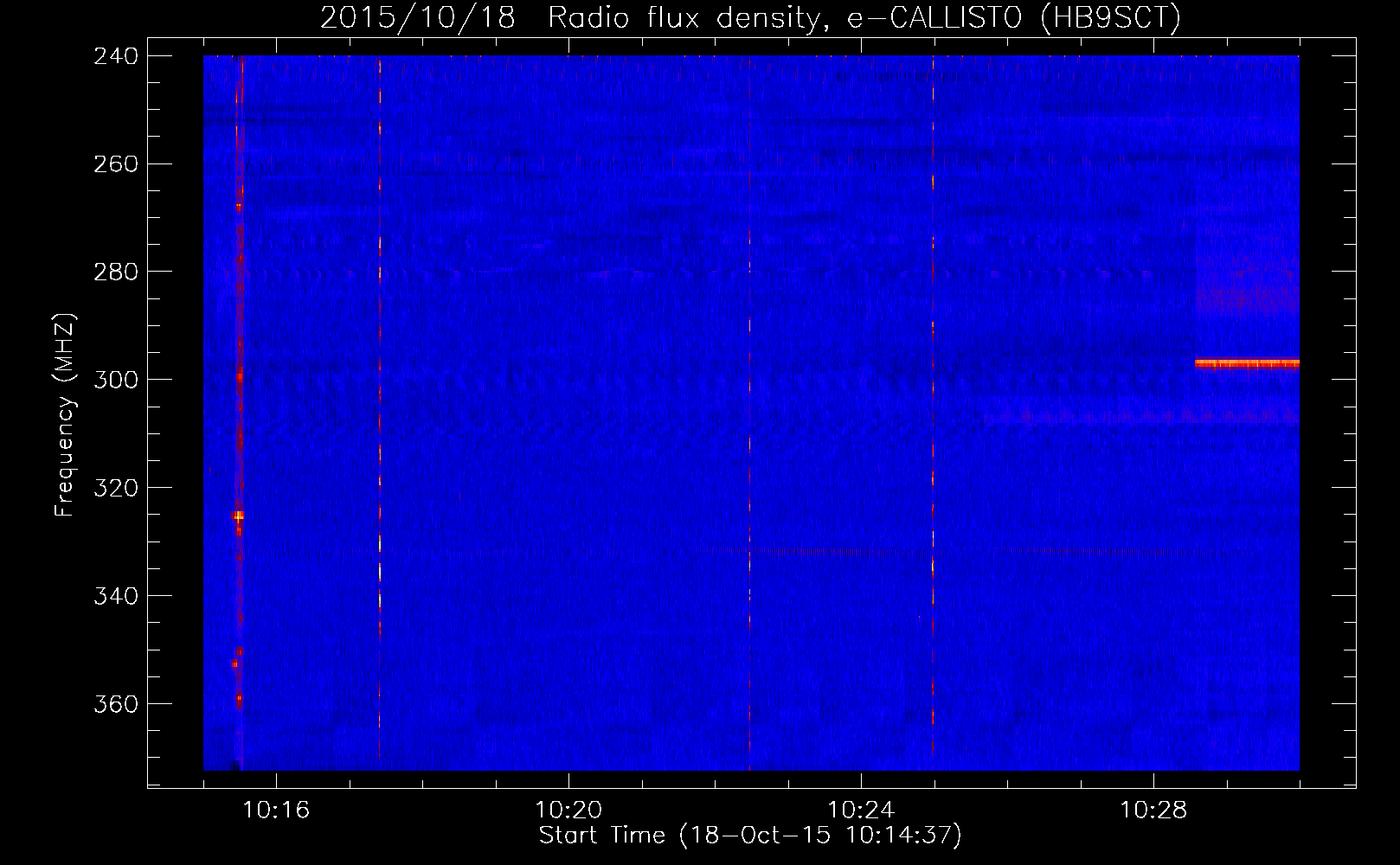Select the 'Frequency (MHZ)' y-axis label
Screen dimensions: 1400x865
[x=65, y=415]
